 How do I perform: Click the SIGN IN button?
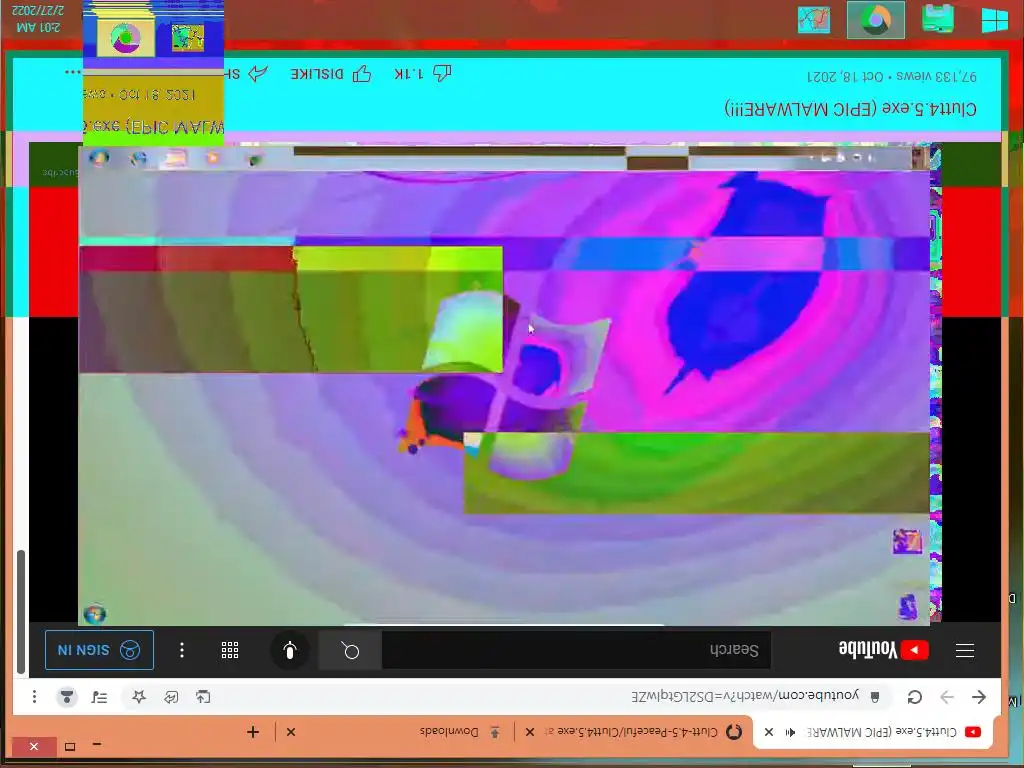(x=99, y=650)
